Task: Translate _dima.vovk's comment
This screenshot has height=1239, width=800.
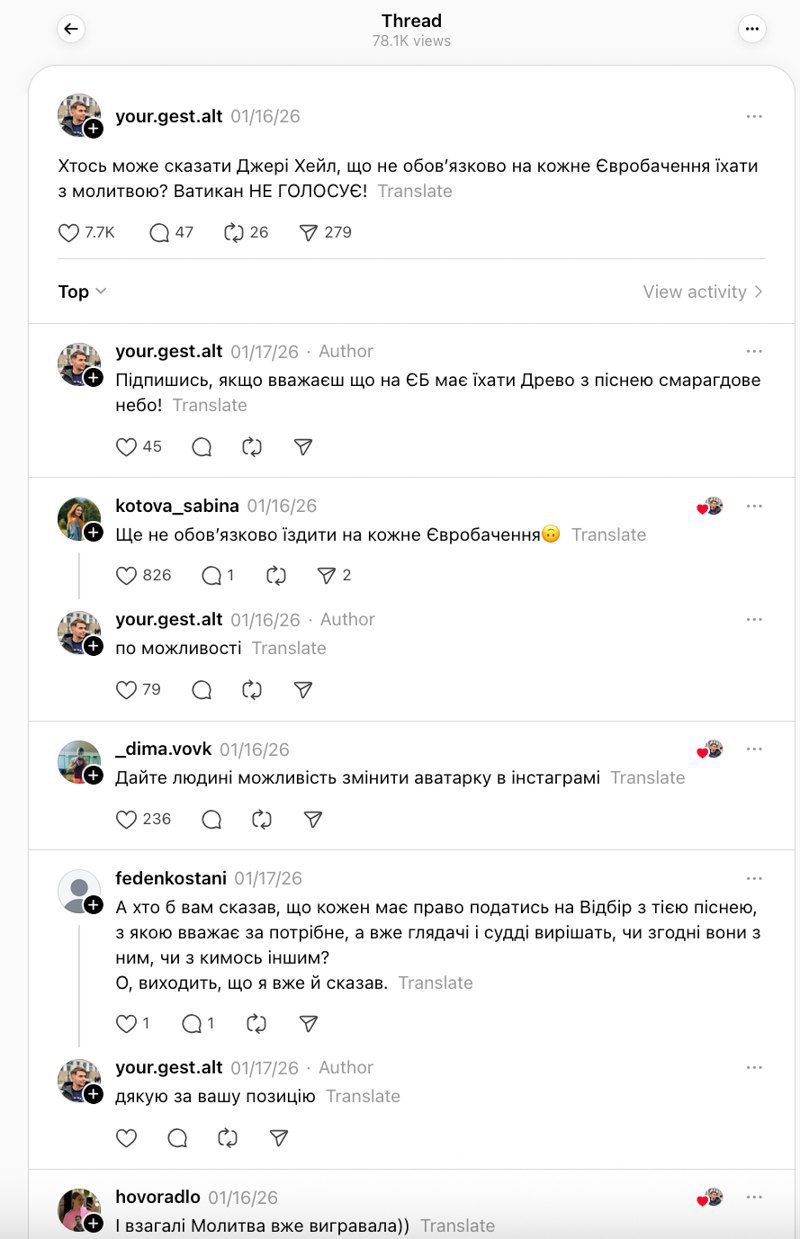Action: (x=648, y=778)
